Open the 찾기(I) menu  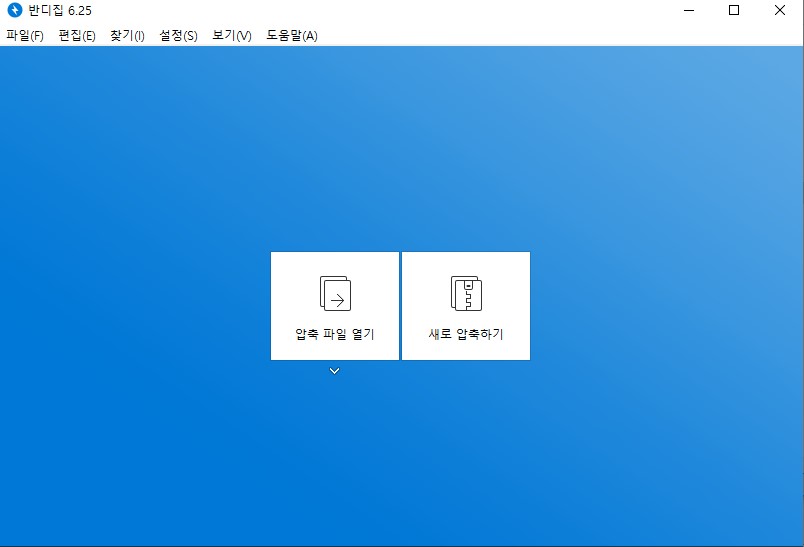point(127,35)
